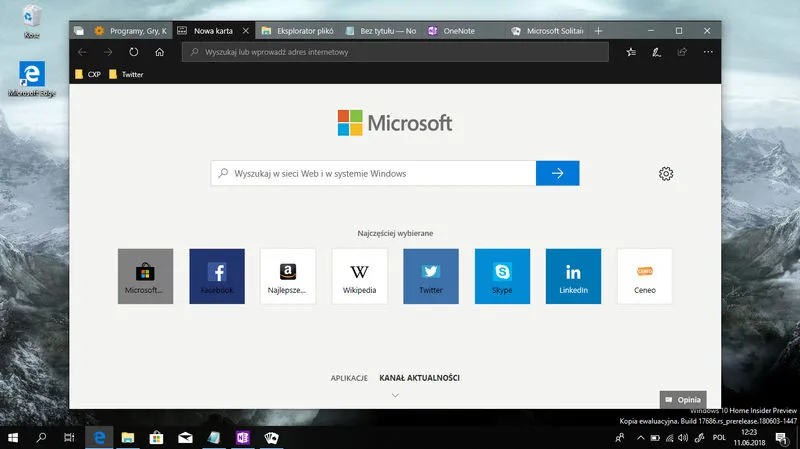Open Windows Start menu
This screenshot has height=449, width=800.
click(x=13, y=438)
